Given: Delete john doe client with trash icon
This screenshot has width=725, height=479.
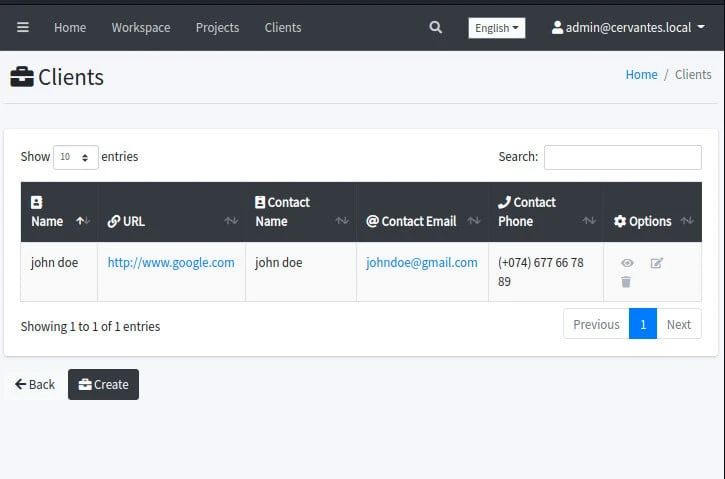Looking at the screenshot, I should (x=626, y=282).
